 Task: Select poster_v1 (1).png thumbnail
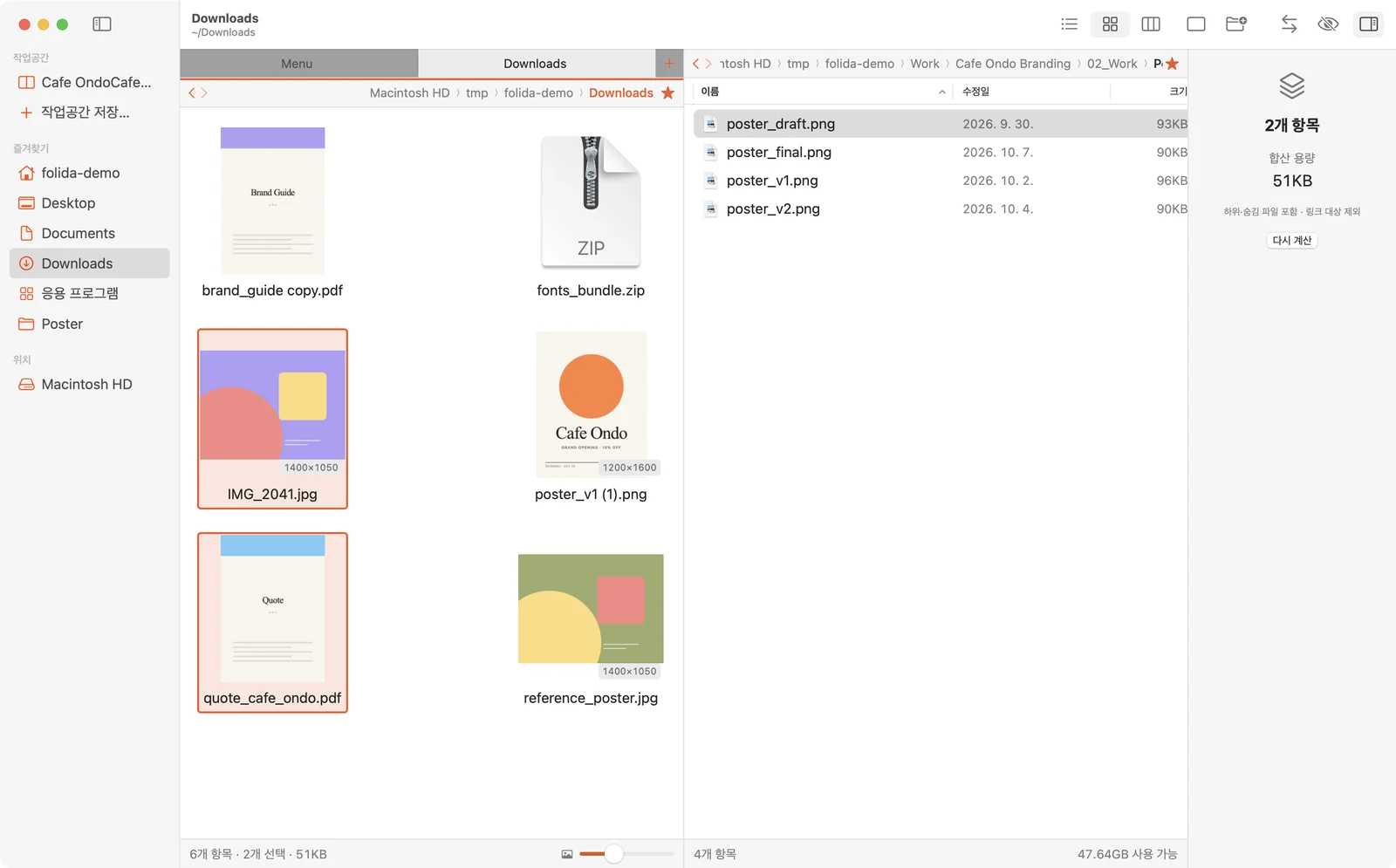[x=591, y=404]
